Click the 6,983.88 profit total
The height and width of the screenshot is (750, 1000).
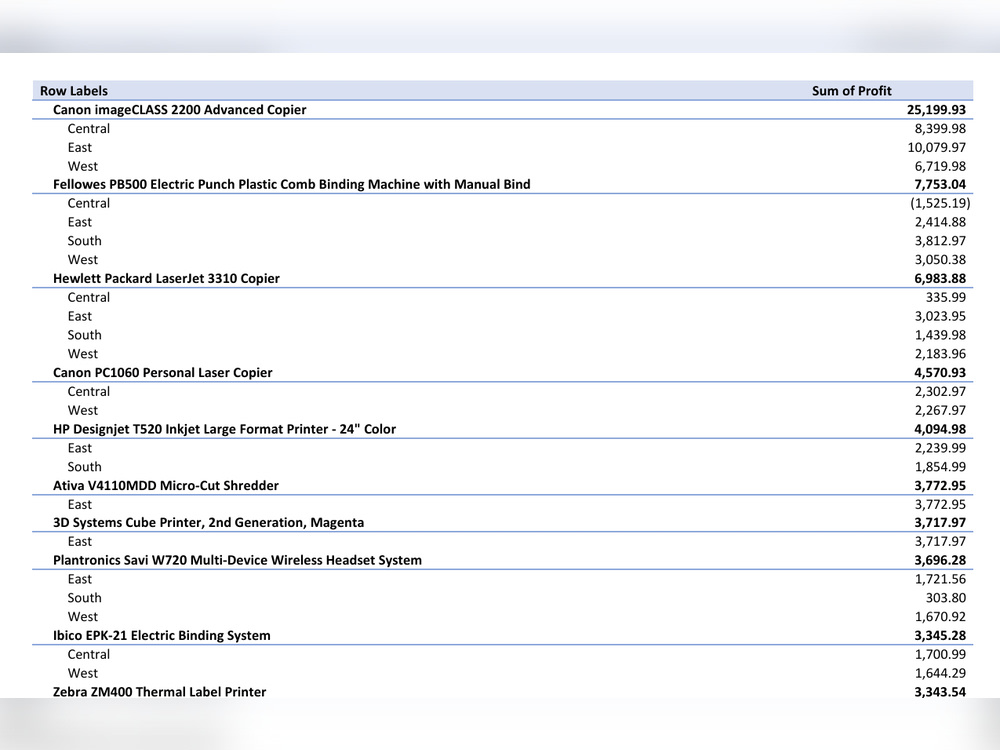(x=940, y=279)
